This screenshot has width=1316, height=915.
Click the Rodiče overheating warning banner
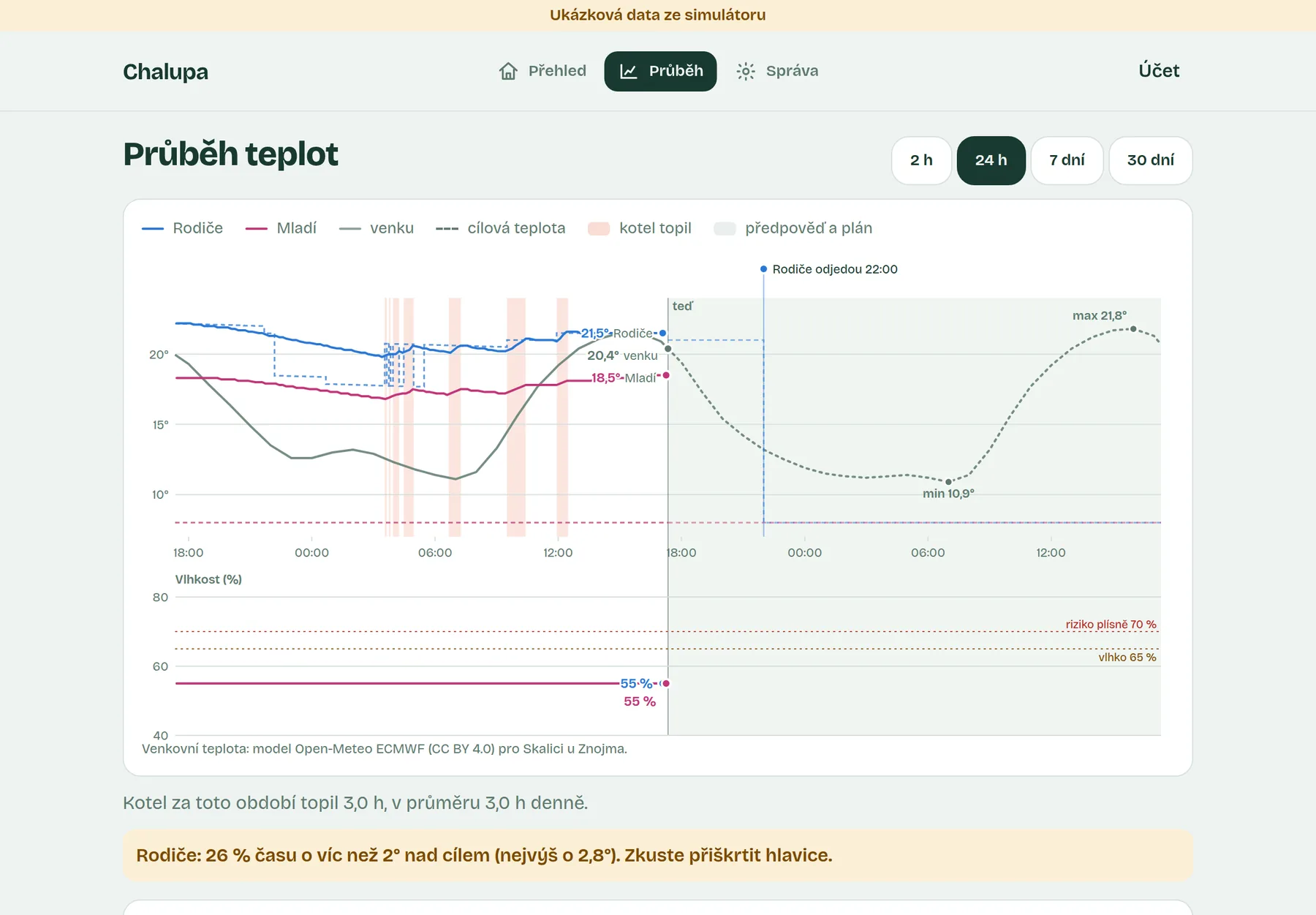click(x=657, y=855)
